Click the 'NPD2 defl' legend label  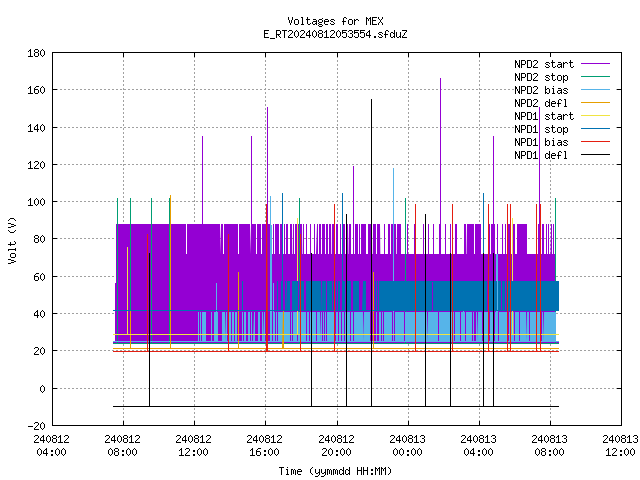tap(541, 103)
